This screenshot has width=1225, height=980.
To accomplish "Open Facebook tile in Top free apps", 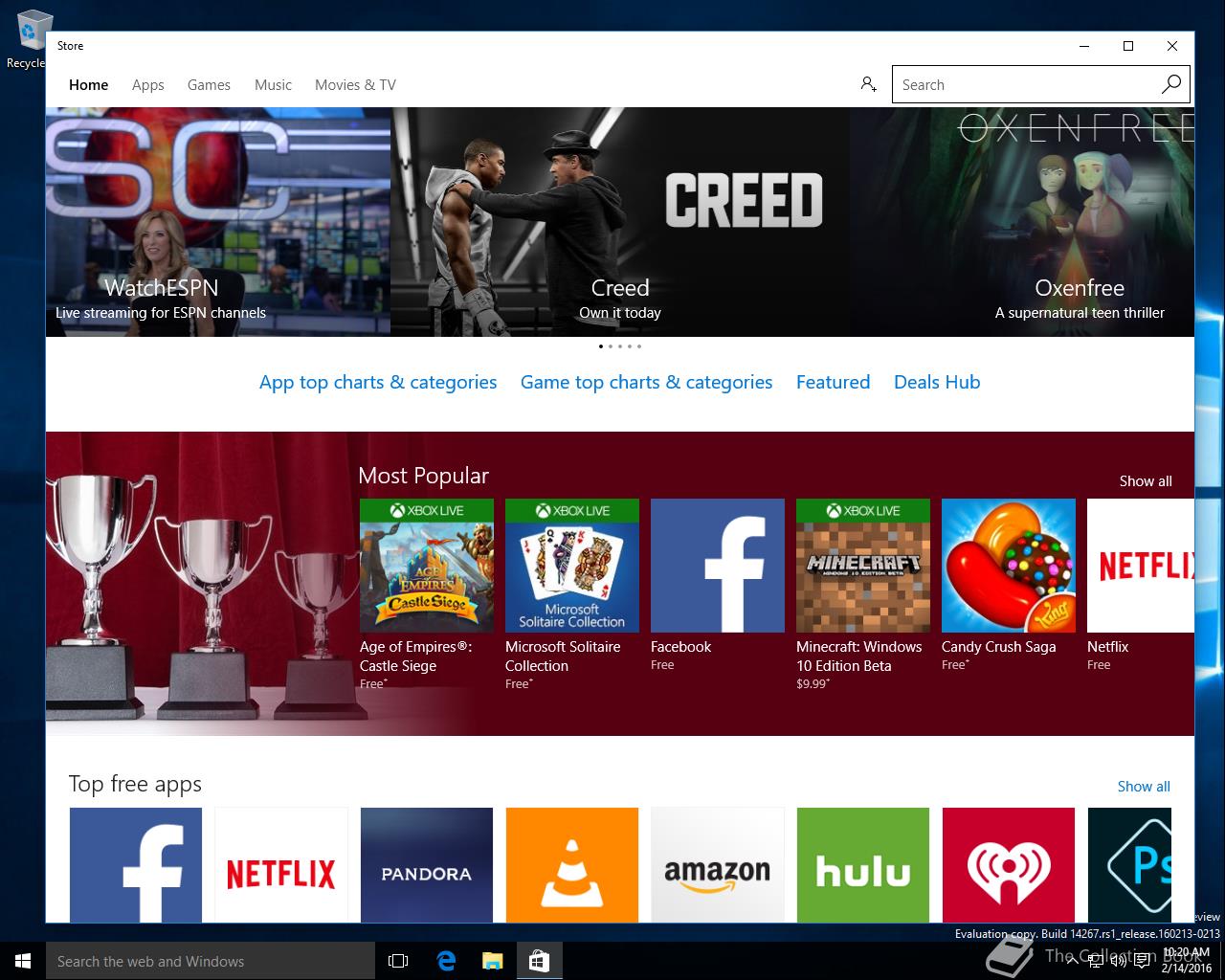I will click(x=136, y=865).
